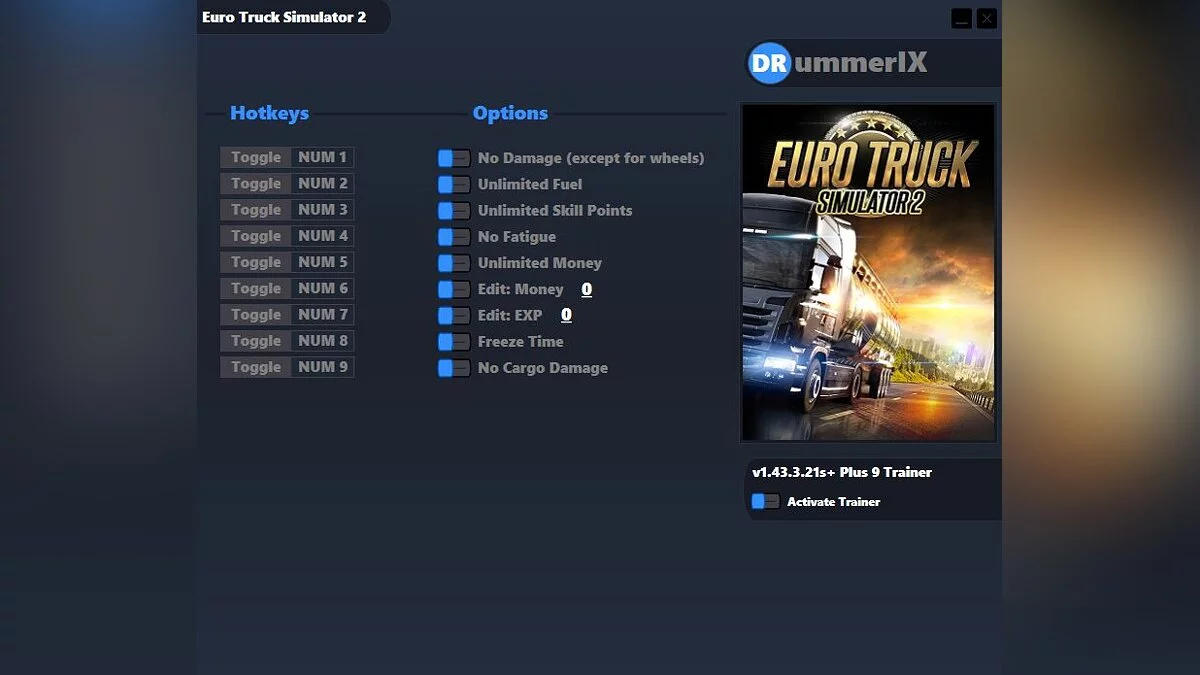Select the Euro Truck Simulator 2 title tab

click(283, 17)
